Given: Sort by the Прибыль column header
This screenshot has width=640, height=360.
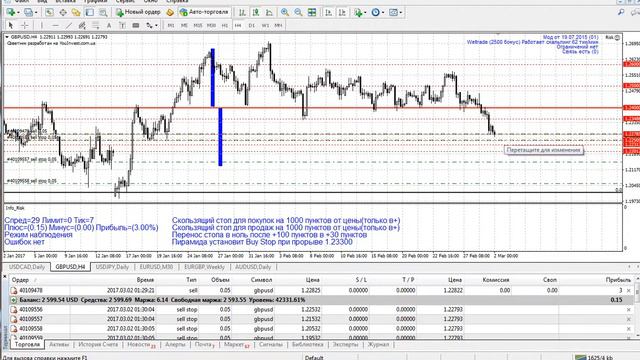Looking at the screenshot, I should [618, 280].
